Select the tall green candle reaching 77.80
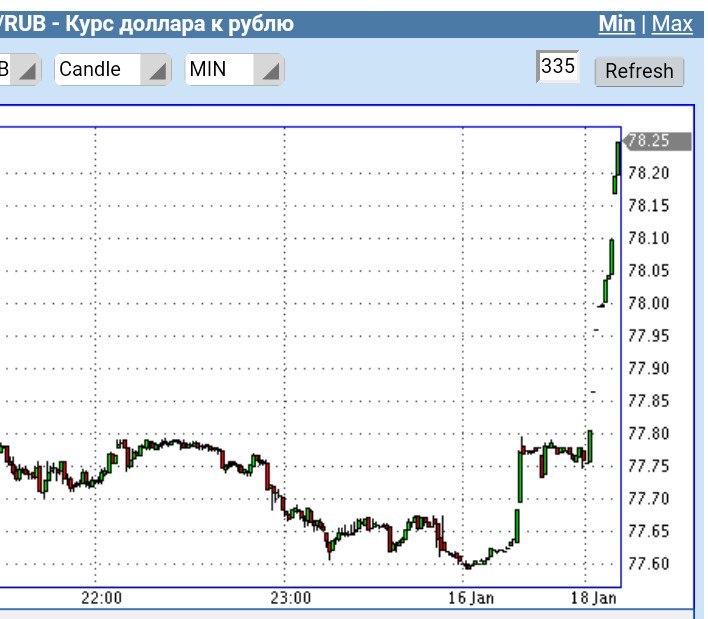The width and height of the screenshot is (708, 619). click(590, 447)
